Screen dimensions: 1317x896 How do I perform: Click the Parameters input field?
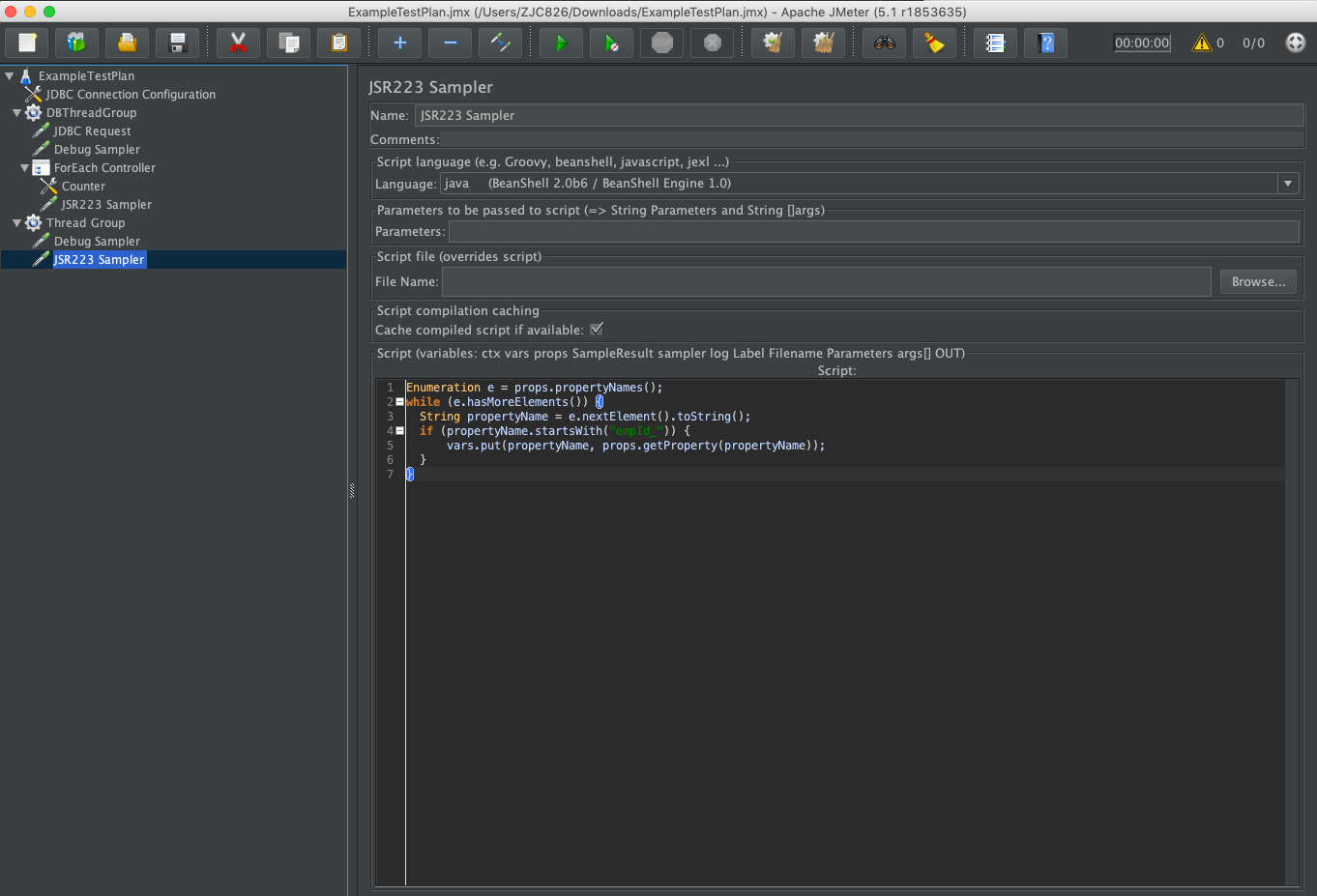click(873, 231)
